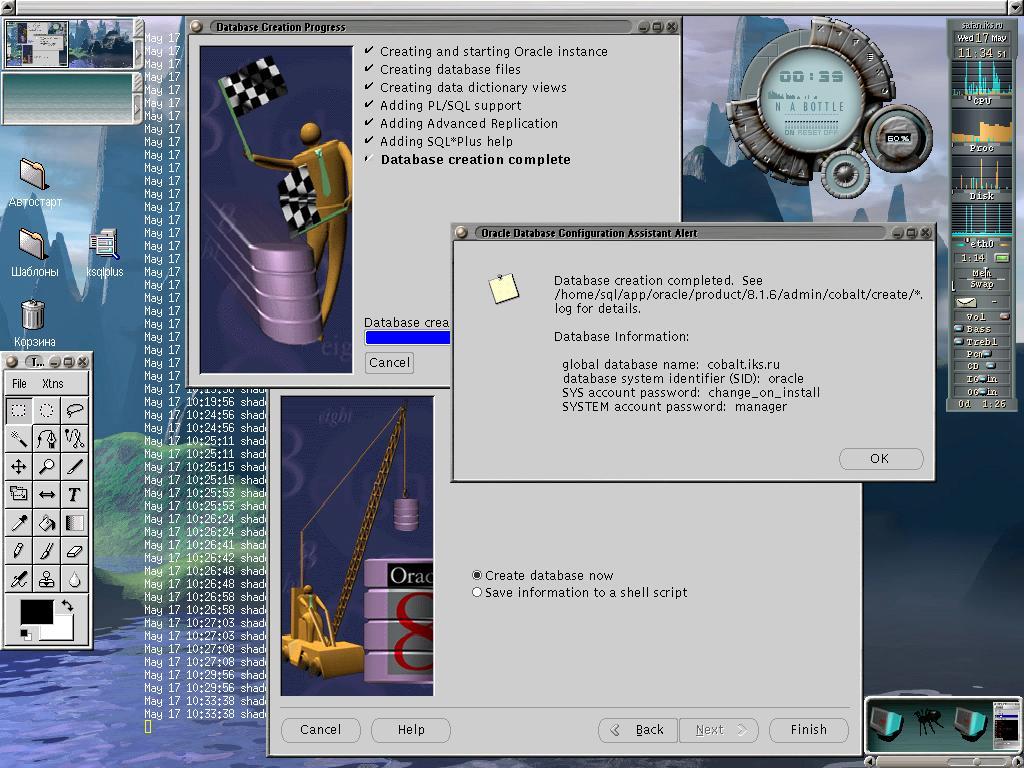Go Back in the database wizard
The width and height of the screenshot is (1024, 768).
click(x=638, y=729)
